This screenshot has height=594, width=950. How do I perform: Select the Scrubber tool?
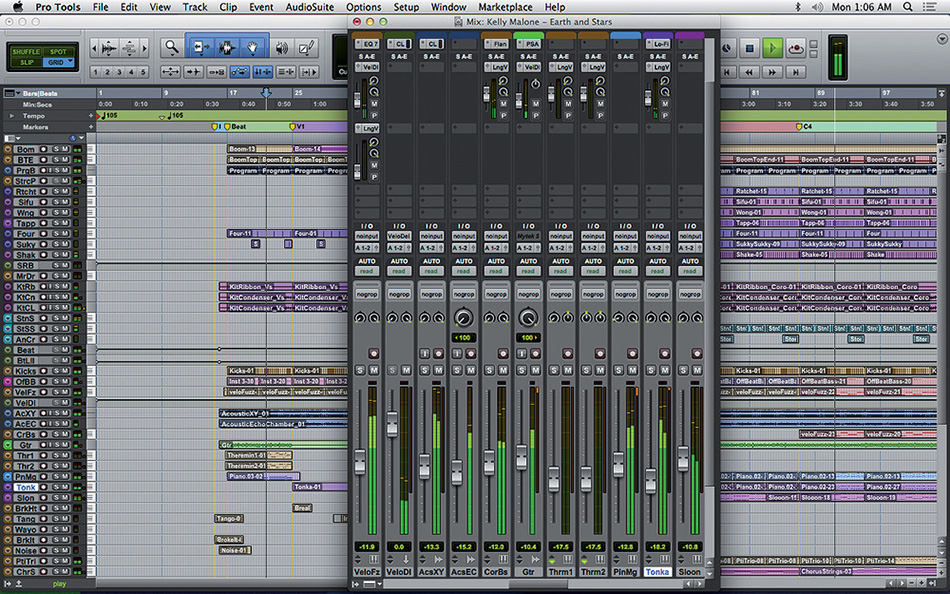(283, 46)
